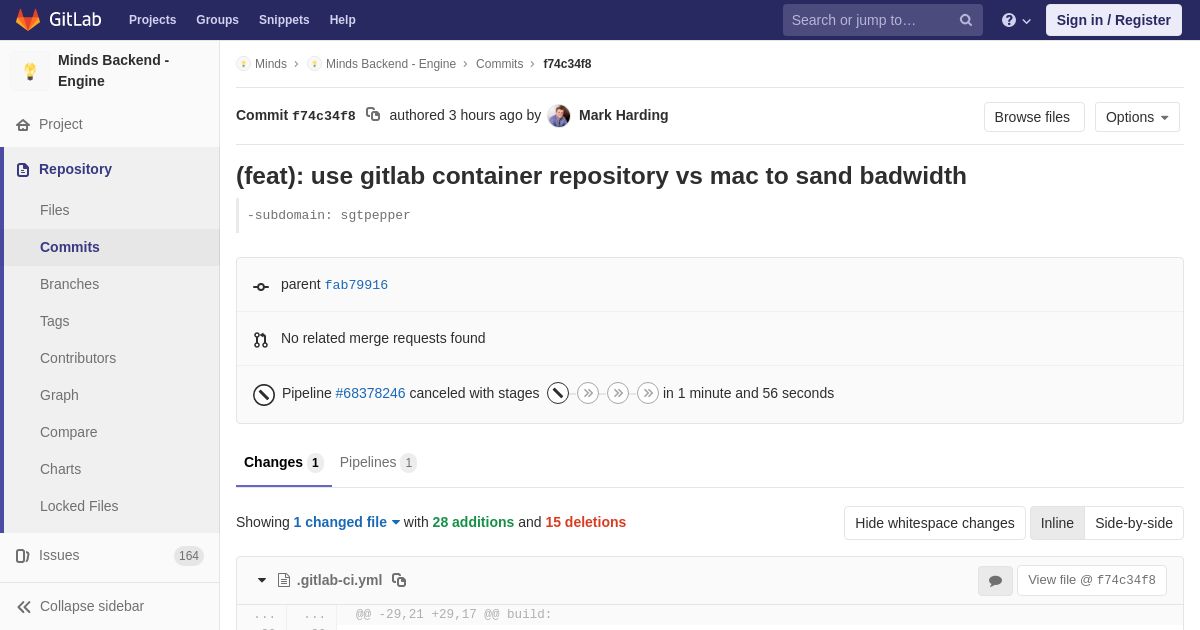Click the GitLab fox logo
Viewport: 1200px width, 630px height.
click(x=28, y=20)
